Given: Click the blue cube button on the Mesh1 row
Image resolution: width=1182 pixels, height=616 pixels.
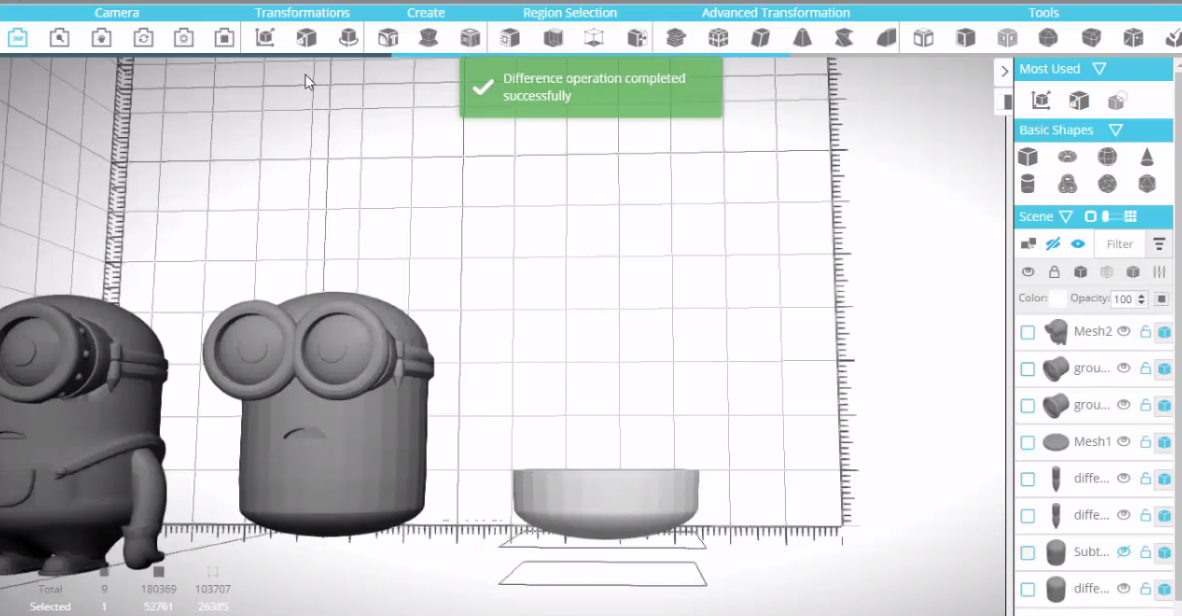Looking at the screenshot, I should (1165, 442).
